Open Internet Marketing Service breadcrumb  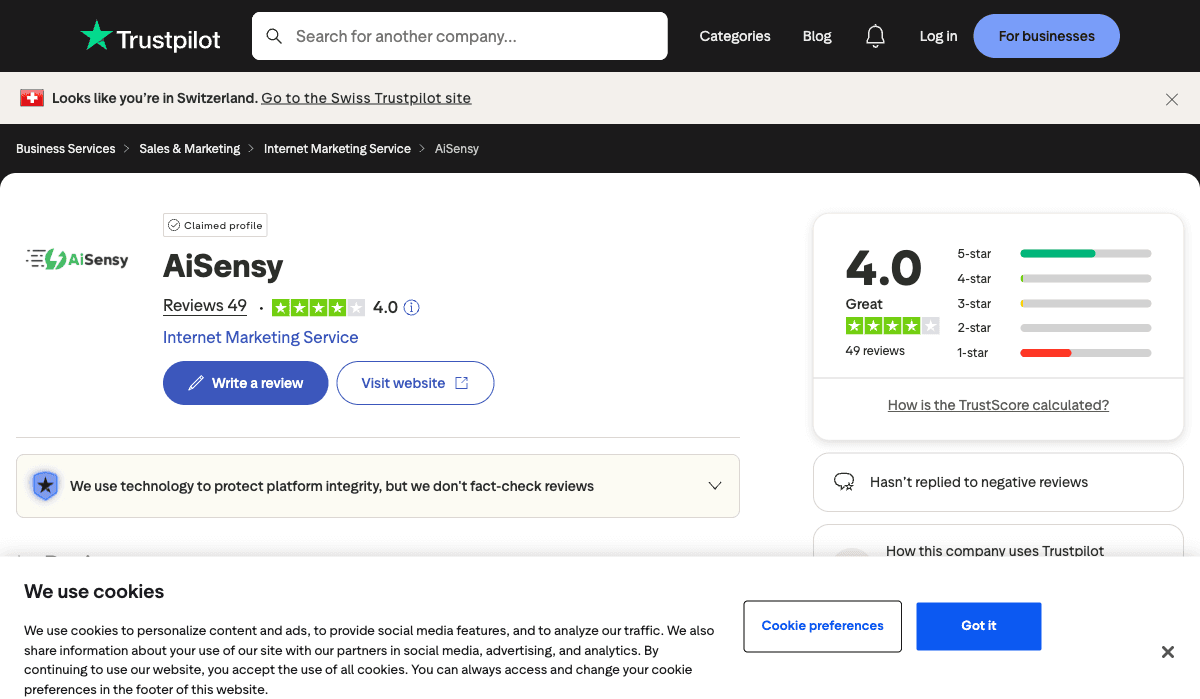point(337,149)
